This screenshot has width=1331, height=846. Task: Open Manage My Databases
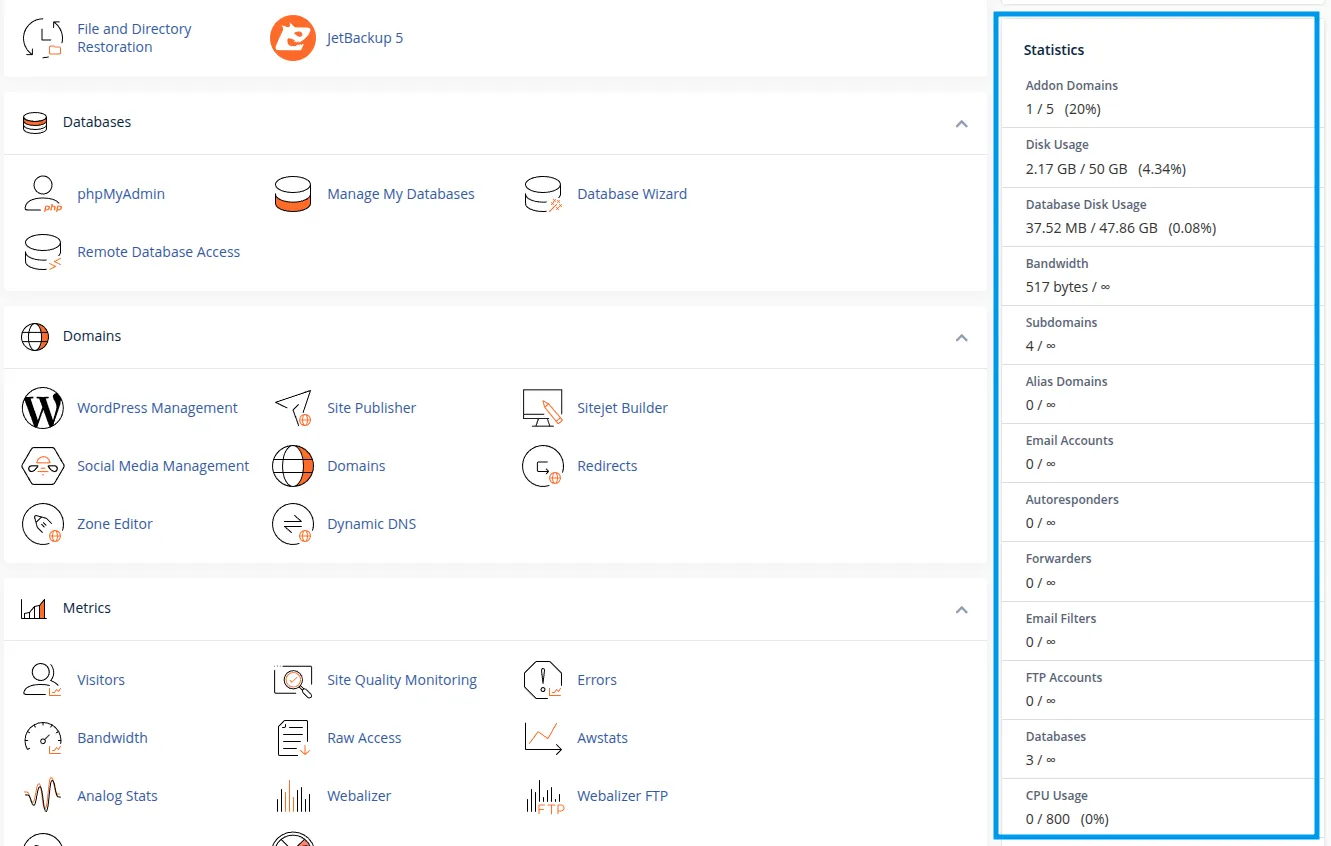click(401, 193)
